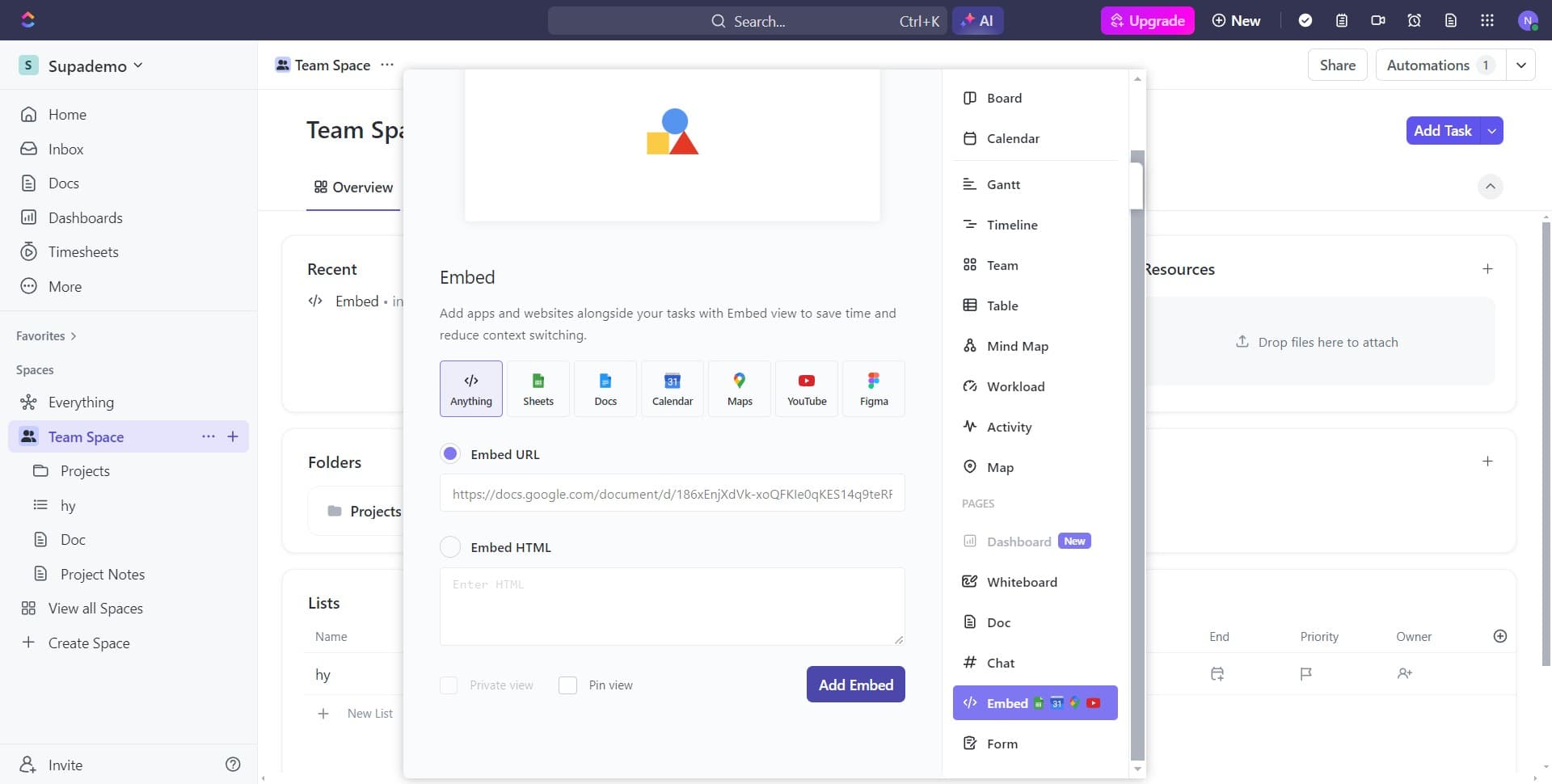The height and width of the screenshot is (784, 1552).
Task: Select the Gantt view
Action: [x=1002, y=183]
